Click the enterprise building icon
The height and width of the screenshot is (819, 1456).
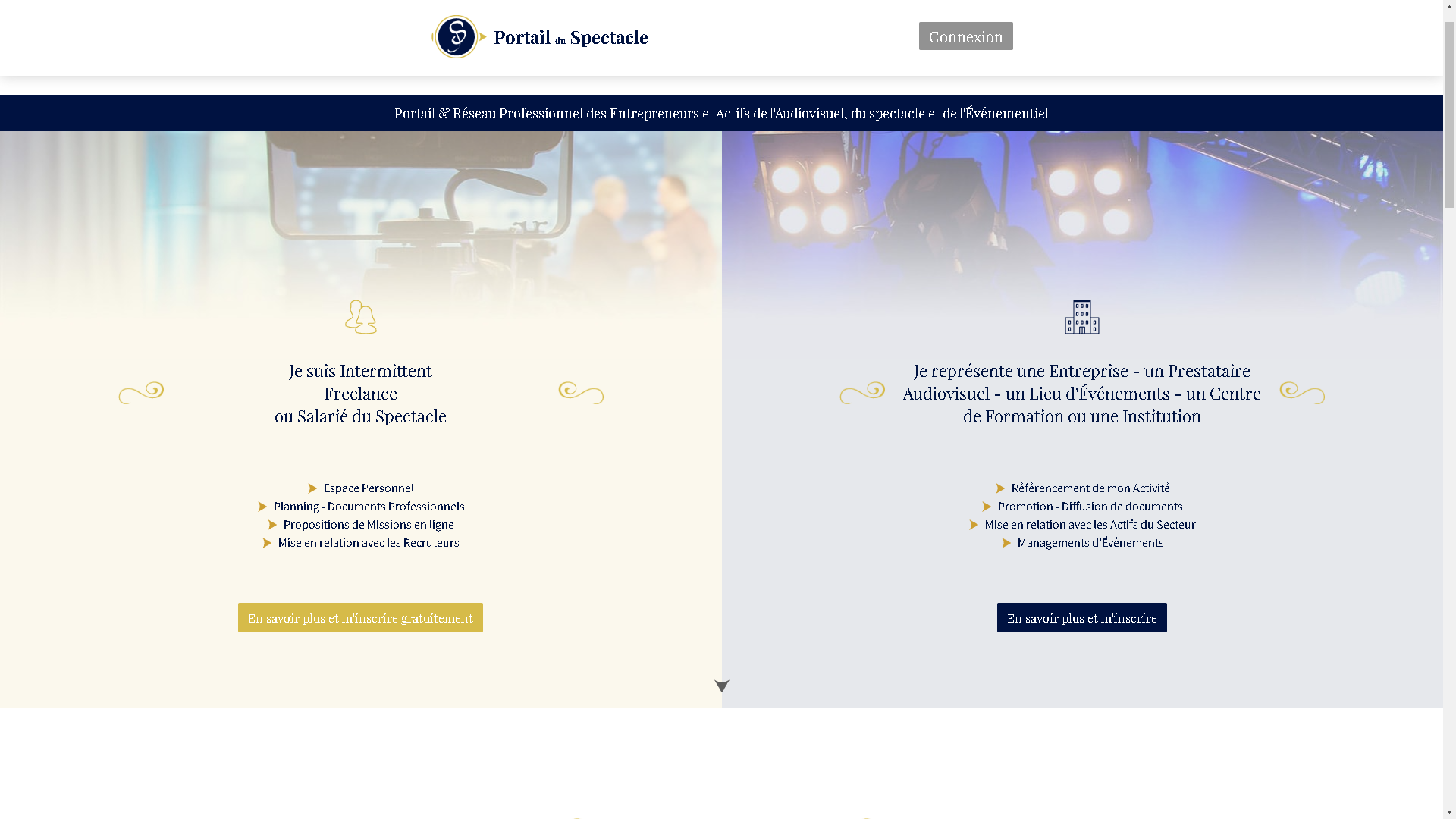[1081, 317]
